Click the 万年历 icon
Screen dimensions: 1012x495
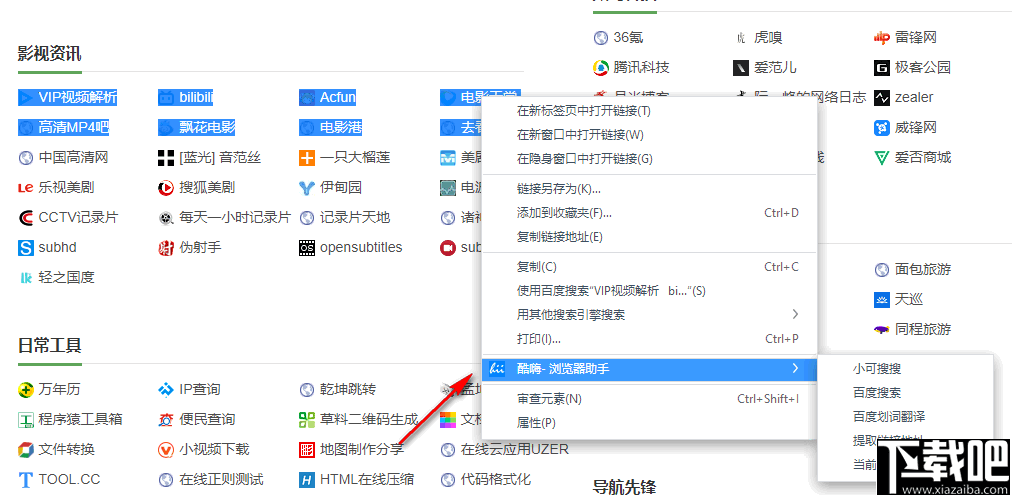point(26,390)
